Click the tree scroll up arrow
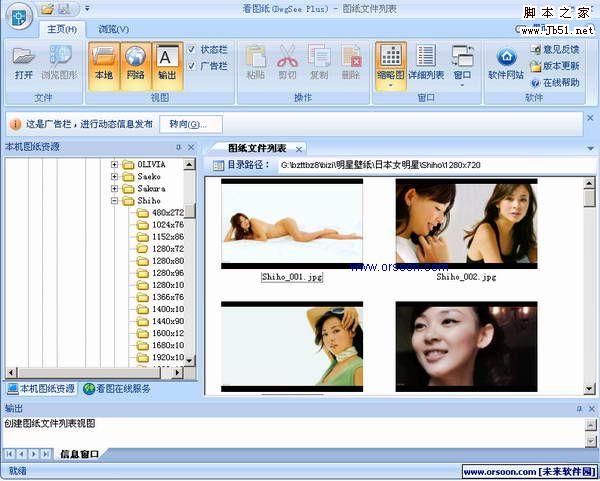 [x=189, y=165]
